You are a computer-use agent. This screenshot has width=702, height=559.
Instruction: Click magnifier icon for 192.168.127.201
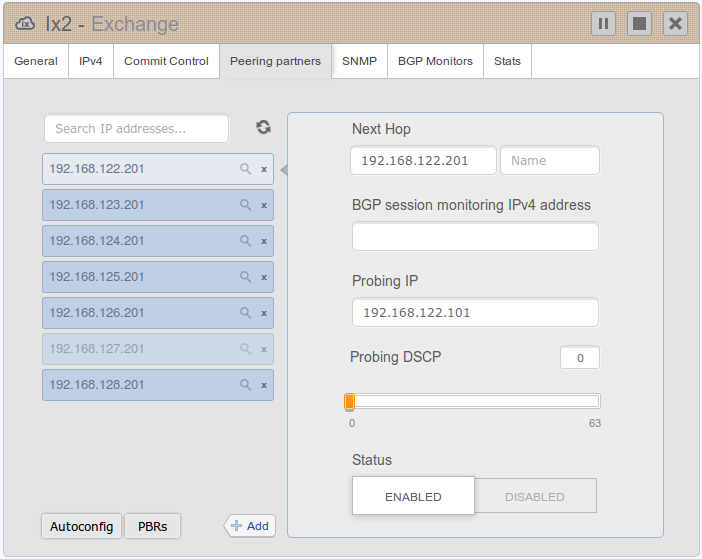(x=245, y=349)
